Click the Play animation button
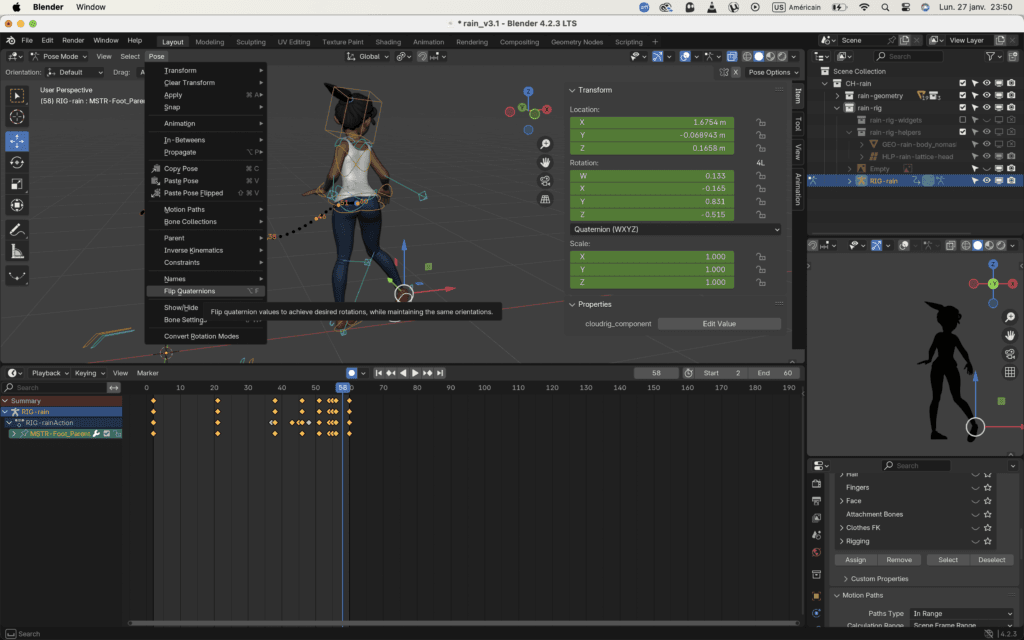Viewport: 1024px width, 640px height. pyautogui.click(x=415, y=373)
